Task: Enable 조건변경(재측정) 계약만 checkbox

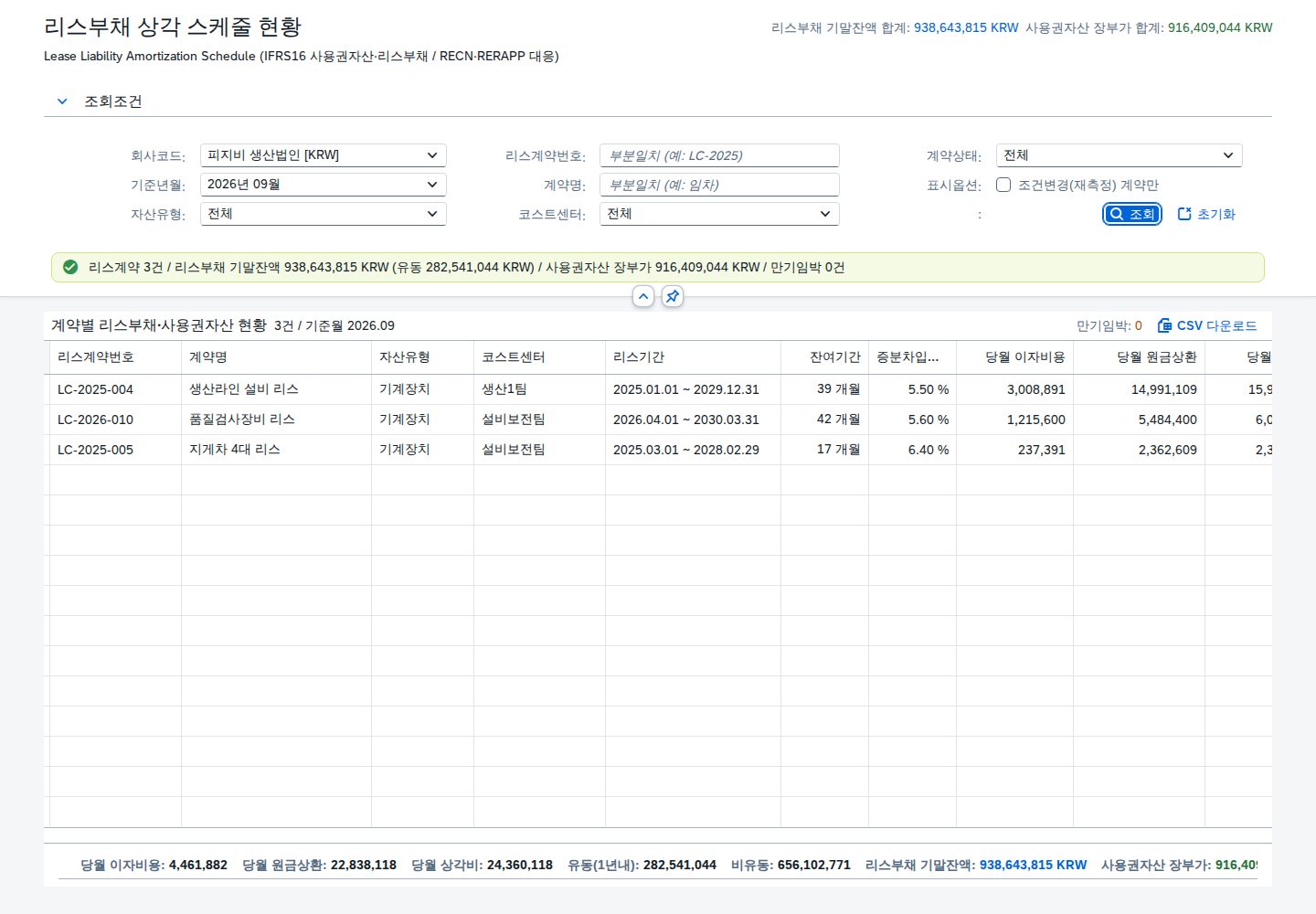Action: (1003, 185)
